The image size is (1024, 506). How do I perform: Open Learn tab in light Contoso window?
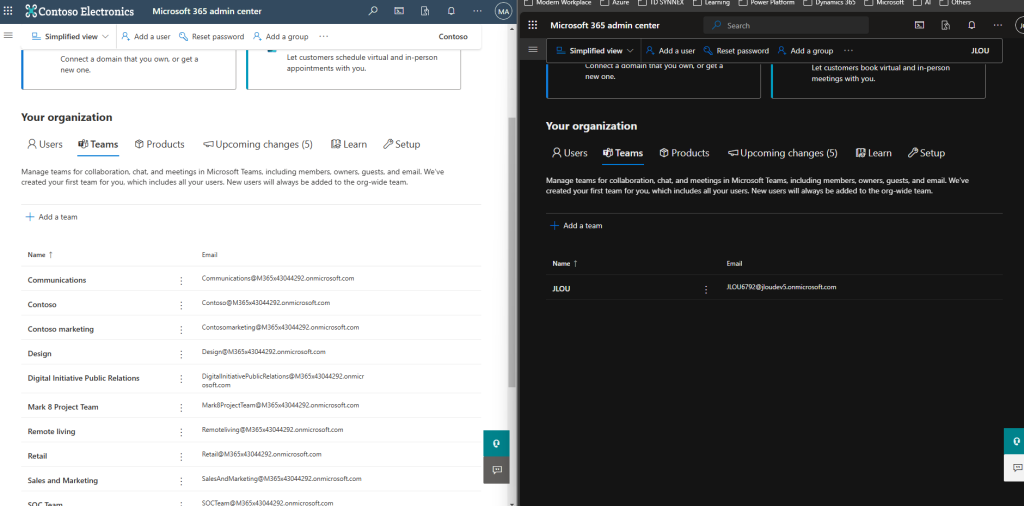[349, 144]
